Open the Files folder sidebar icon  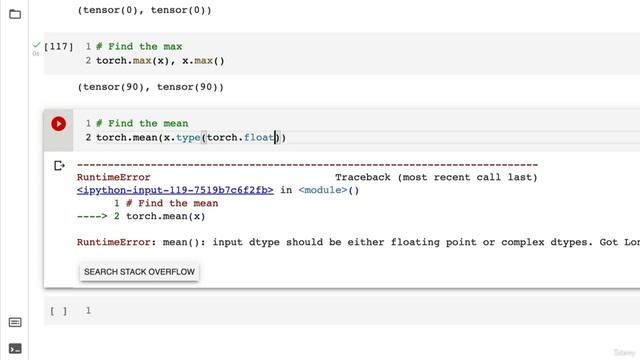pyautogui.click(x=15, y=14)
